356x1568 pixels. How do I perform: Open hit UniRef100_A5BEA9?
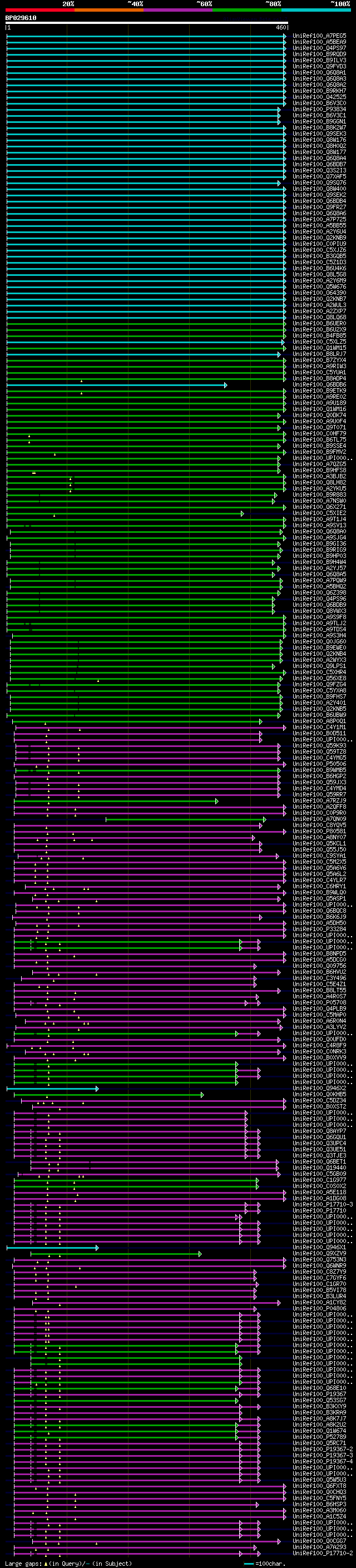tap(319, 43)
